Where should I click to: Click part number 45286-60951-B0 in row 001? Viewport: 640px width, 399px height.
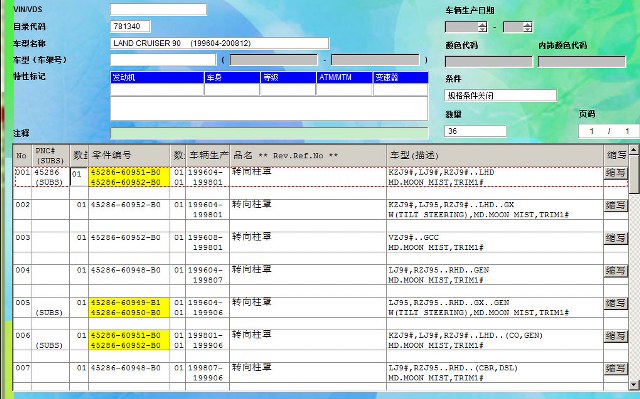point(126,172)
